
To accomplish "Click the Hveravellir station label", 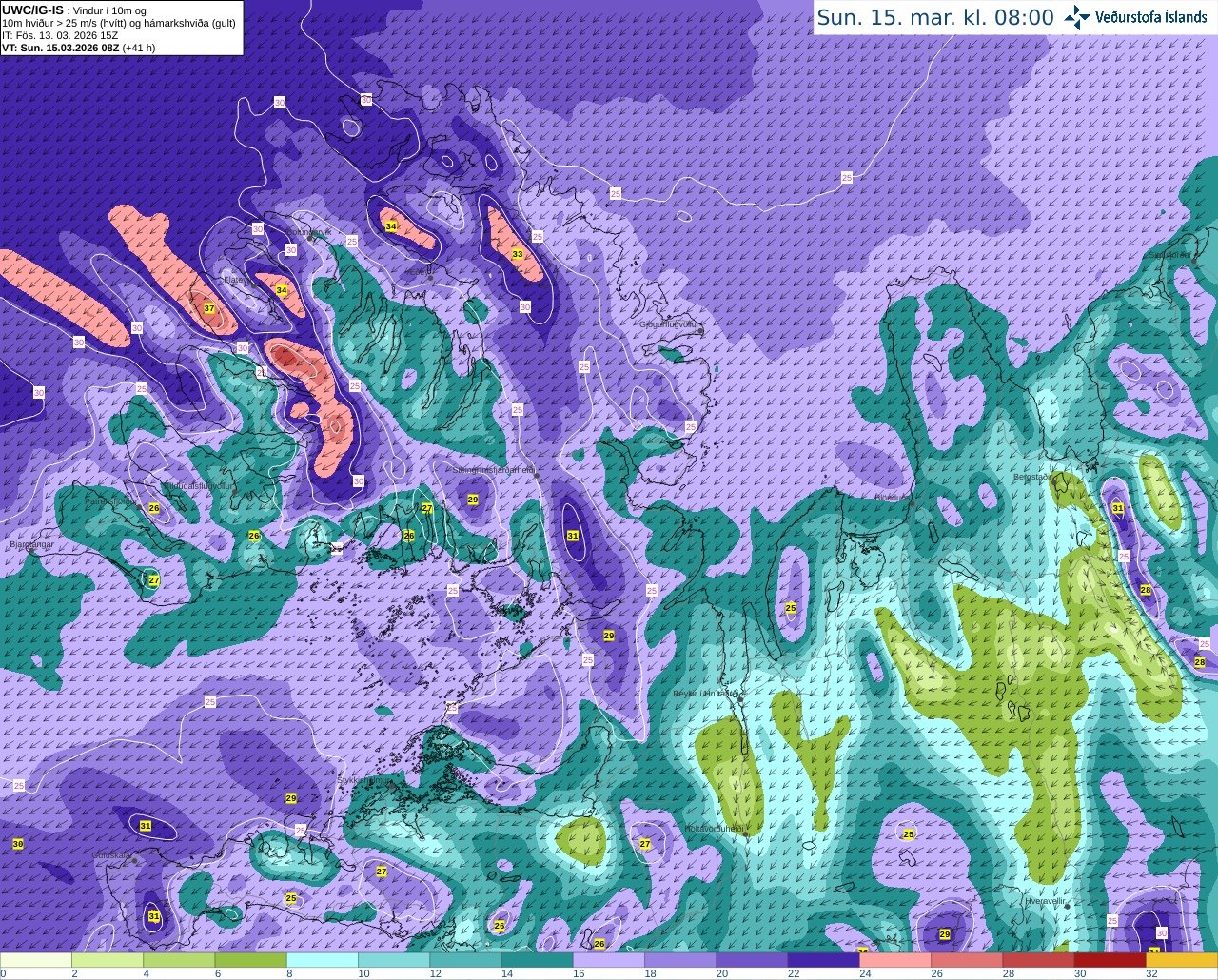I will coord(1045,900).
